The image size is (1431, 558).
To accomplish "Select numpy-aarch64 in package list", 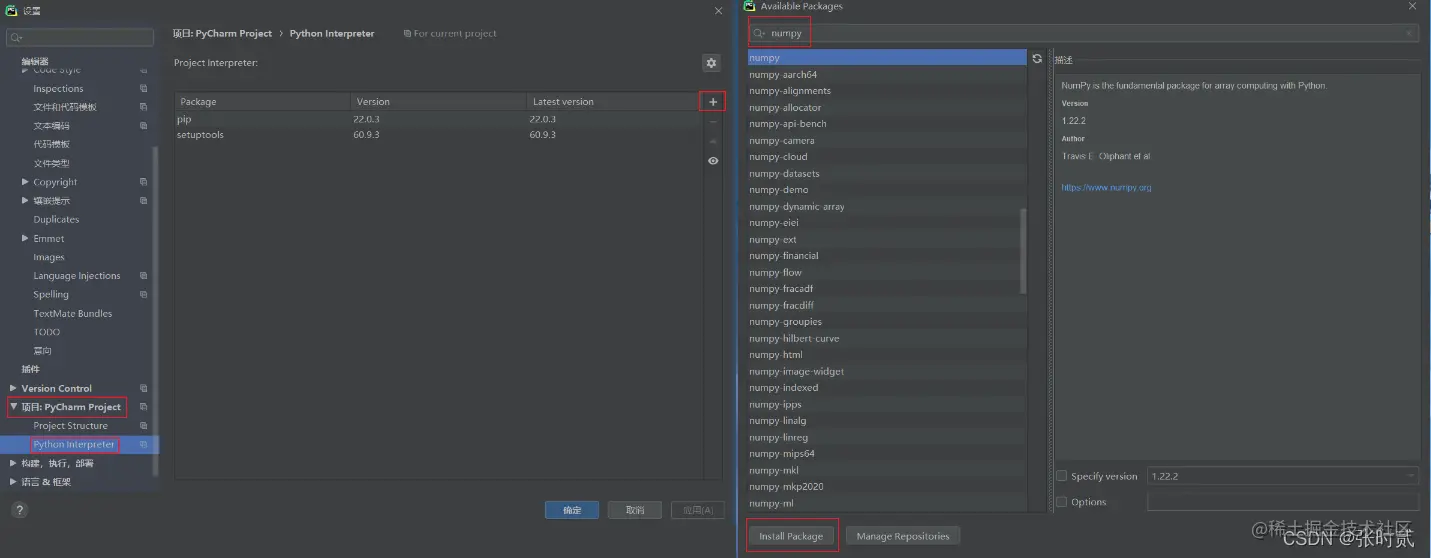I will point(887,74).
